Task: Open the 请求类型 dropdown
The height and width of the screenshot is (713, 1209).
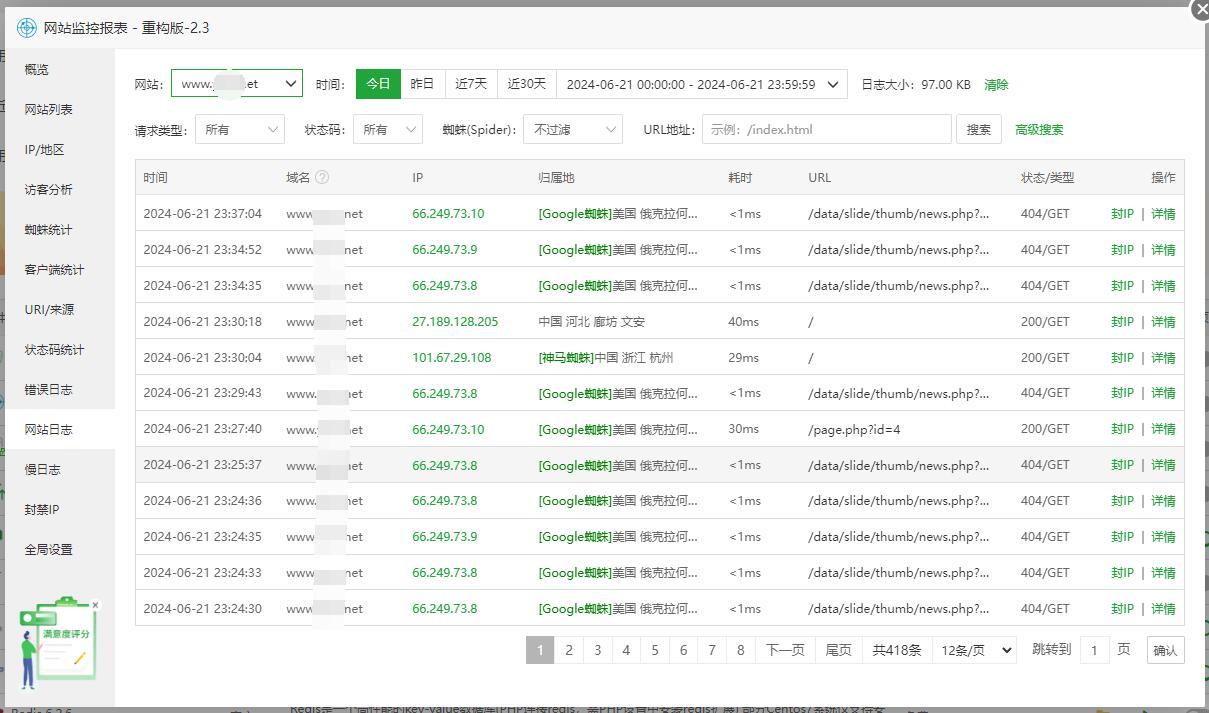Action: (240, 129)
